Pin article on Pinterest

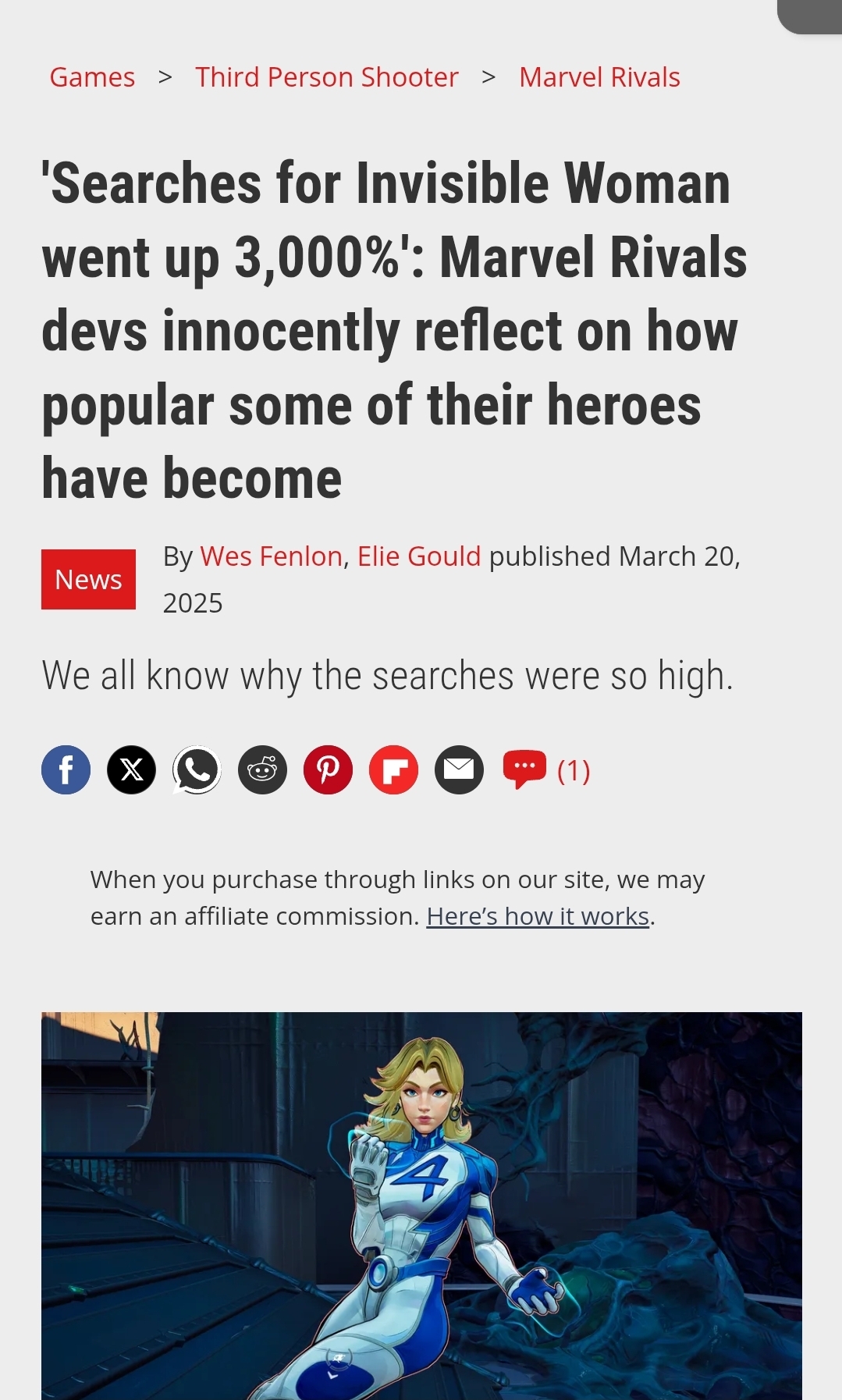(x=328, y=769)
